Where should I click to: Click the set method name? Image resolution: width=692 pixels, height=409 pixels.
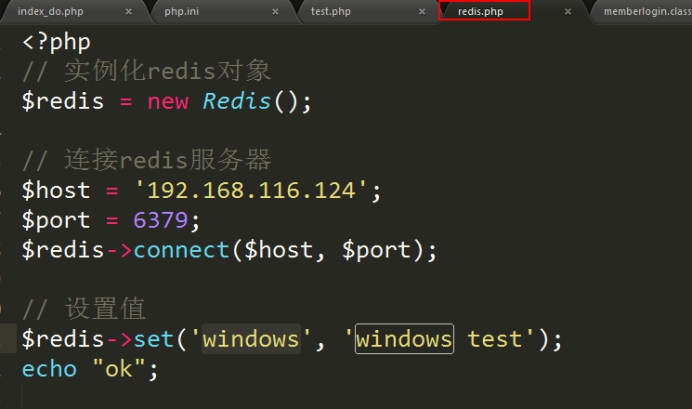pos(154,339)
